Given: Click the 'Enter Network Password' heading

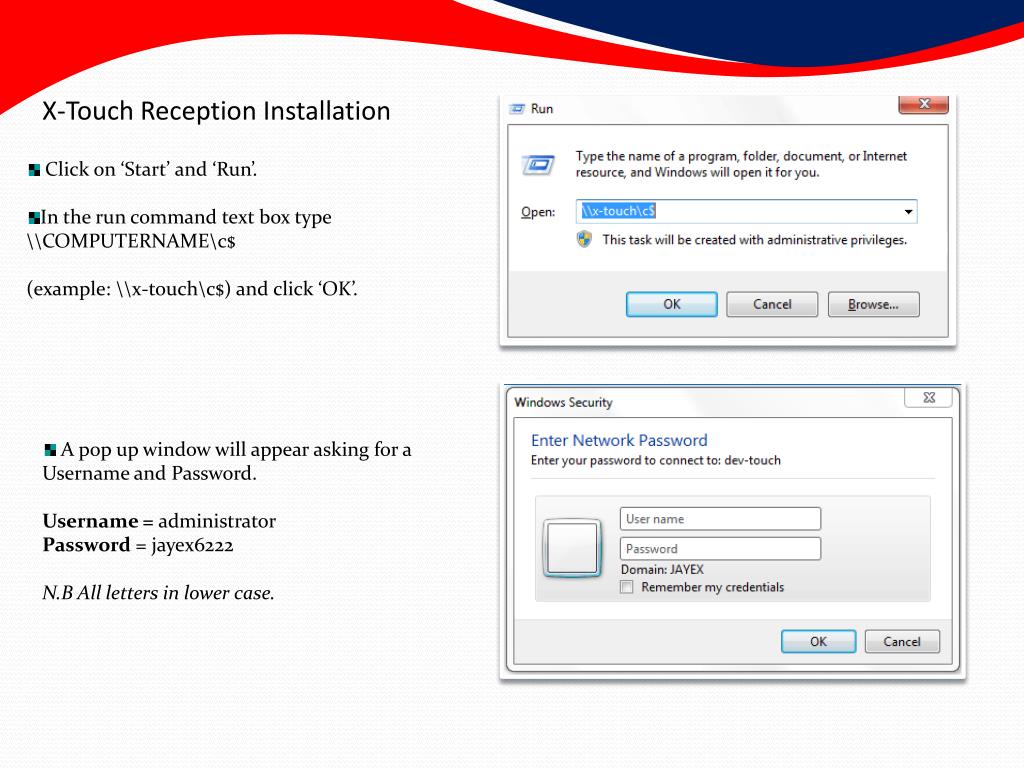Looking at the screenshot, I should coord(619,440).
